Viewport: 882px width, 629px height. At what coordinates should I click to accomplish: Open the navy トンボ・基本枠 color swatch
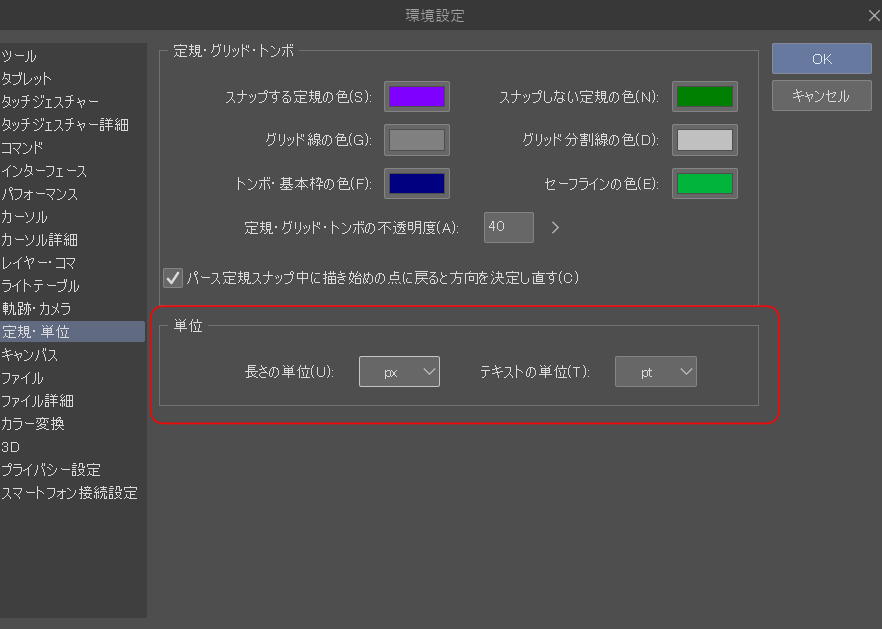pos(416,184)
